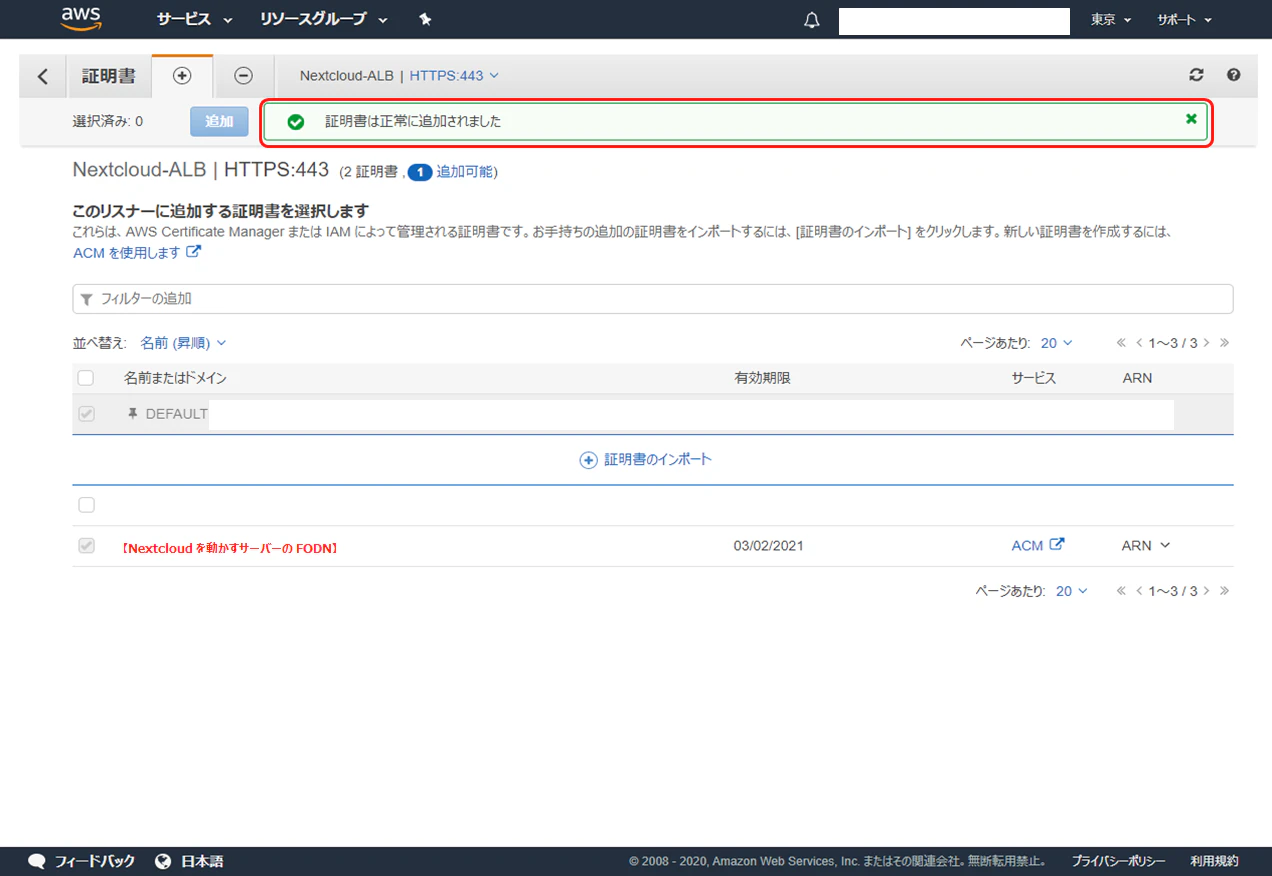Image resolution: width=1272 pixels, height=876 pixels.
Task: Jump to last page in the bottom pager
Action: tap(1224, 591)
